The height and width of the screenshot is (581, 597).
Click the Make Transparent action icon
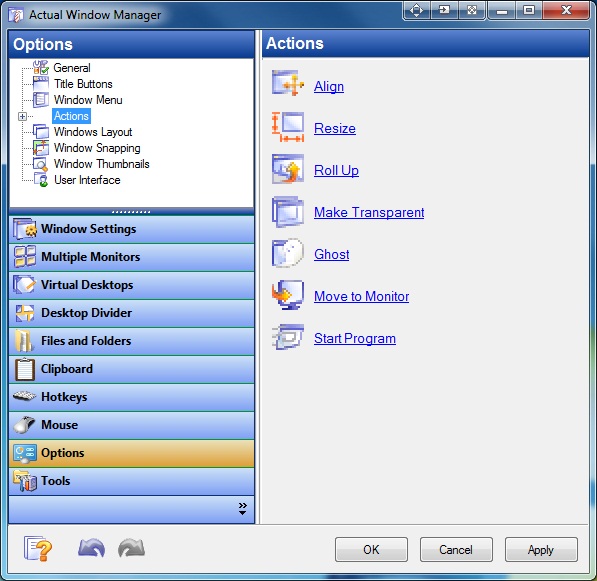[x=288, y=211]
